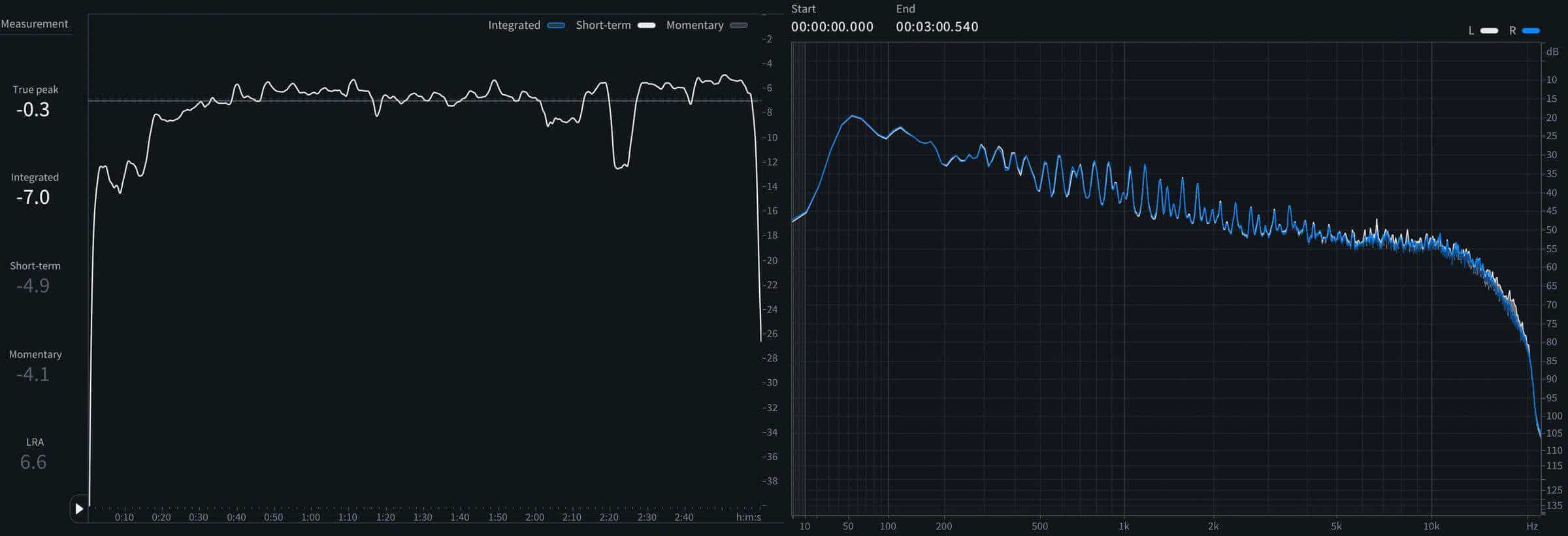Viewport: 1568px width, 536px height.
Task: Click the "Short-term" label in the left sidebar
Action: click(x=35, y=266)
